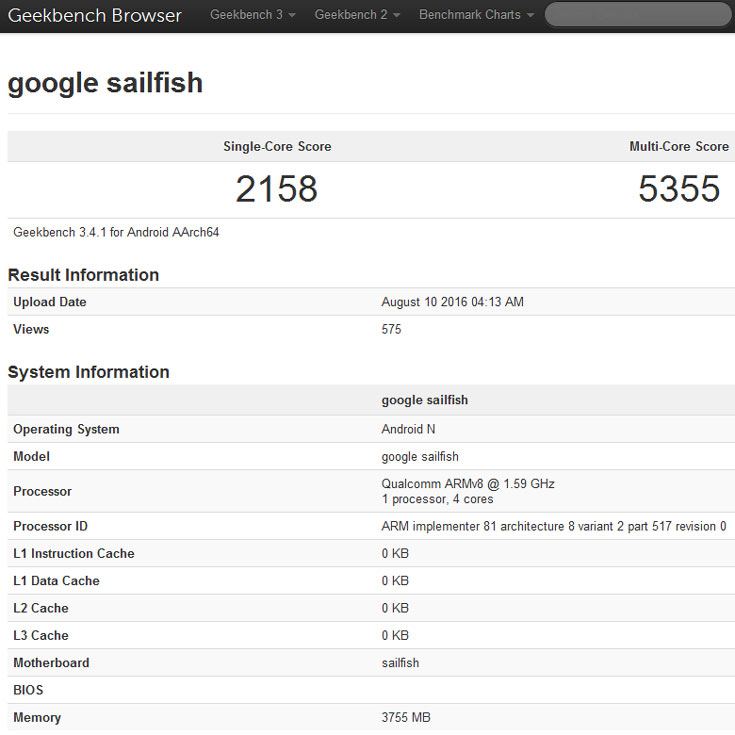Click the Multi-Core Score header label
This screenshot has width=735, height=735.
coord(679,146)
